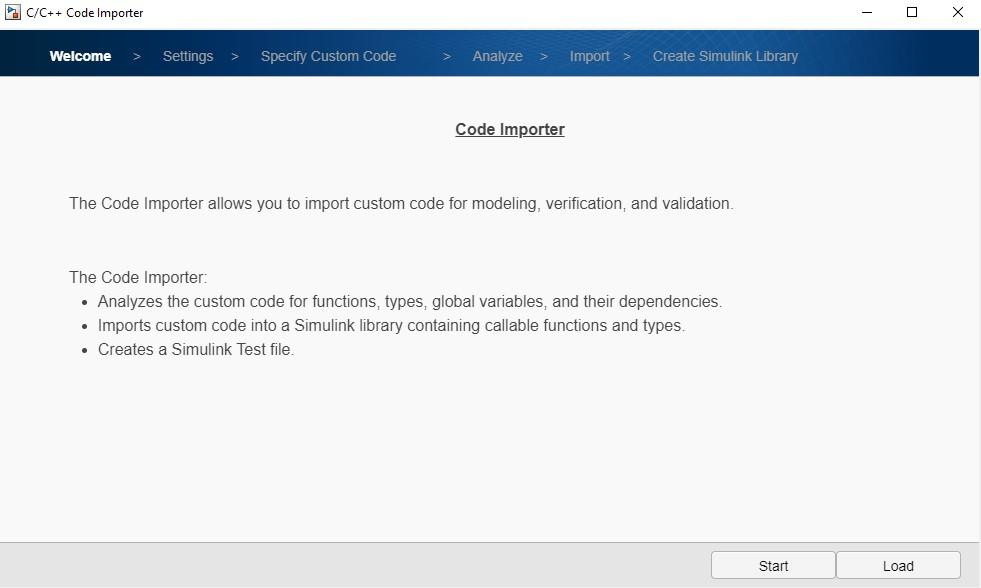Minimize the C/C++ Code Importer window
Viewport: 981px width, 588px height.
coord(867,12)
